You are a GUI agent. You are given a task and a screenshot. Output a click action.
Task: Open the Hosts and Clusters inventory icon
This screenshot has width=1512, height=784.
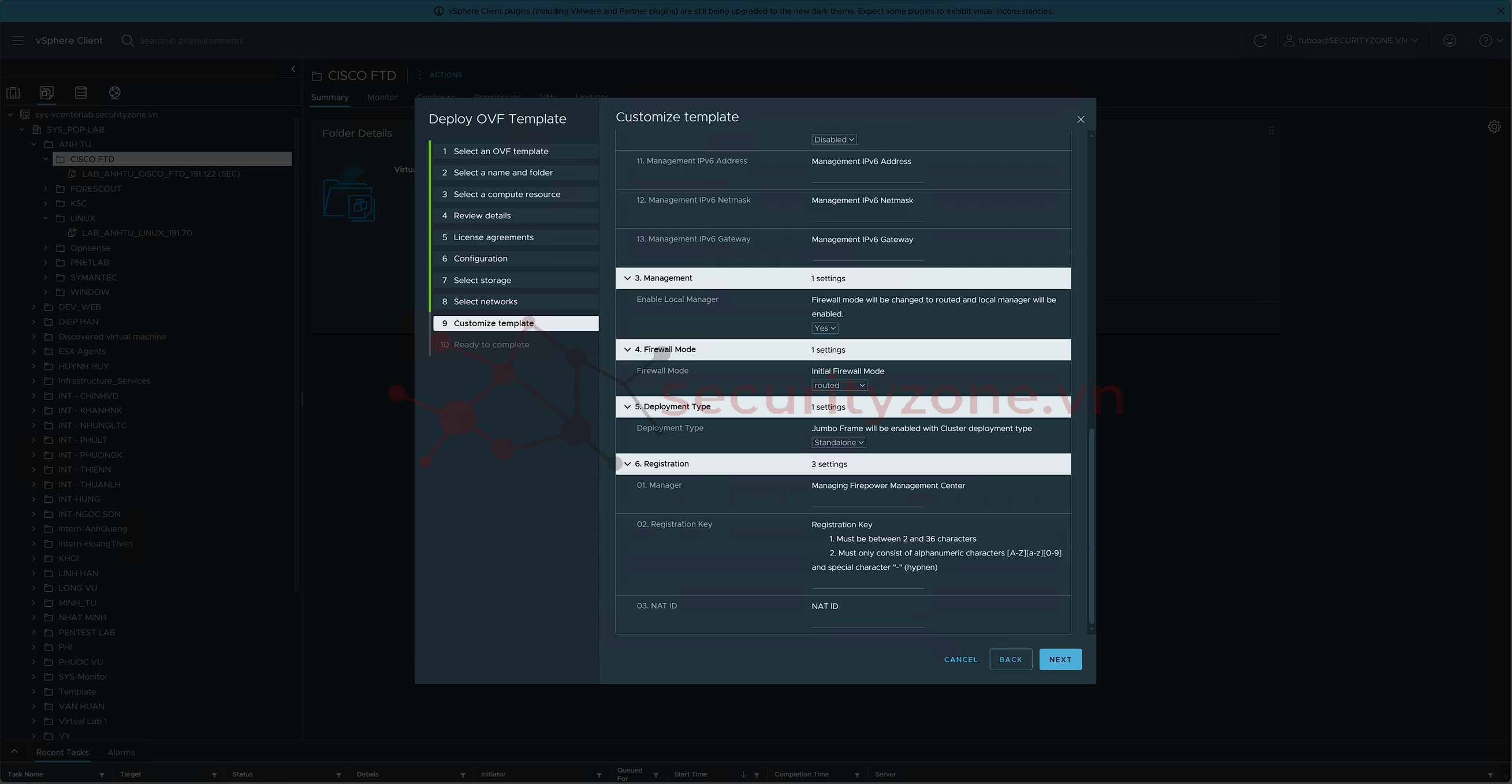[x=13, y=93]
